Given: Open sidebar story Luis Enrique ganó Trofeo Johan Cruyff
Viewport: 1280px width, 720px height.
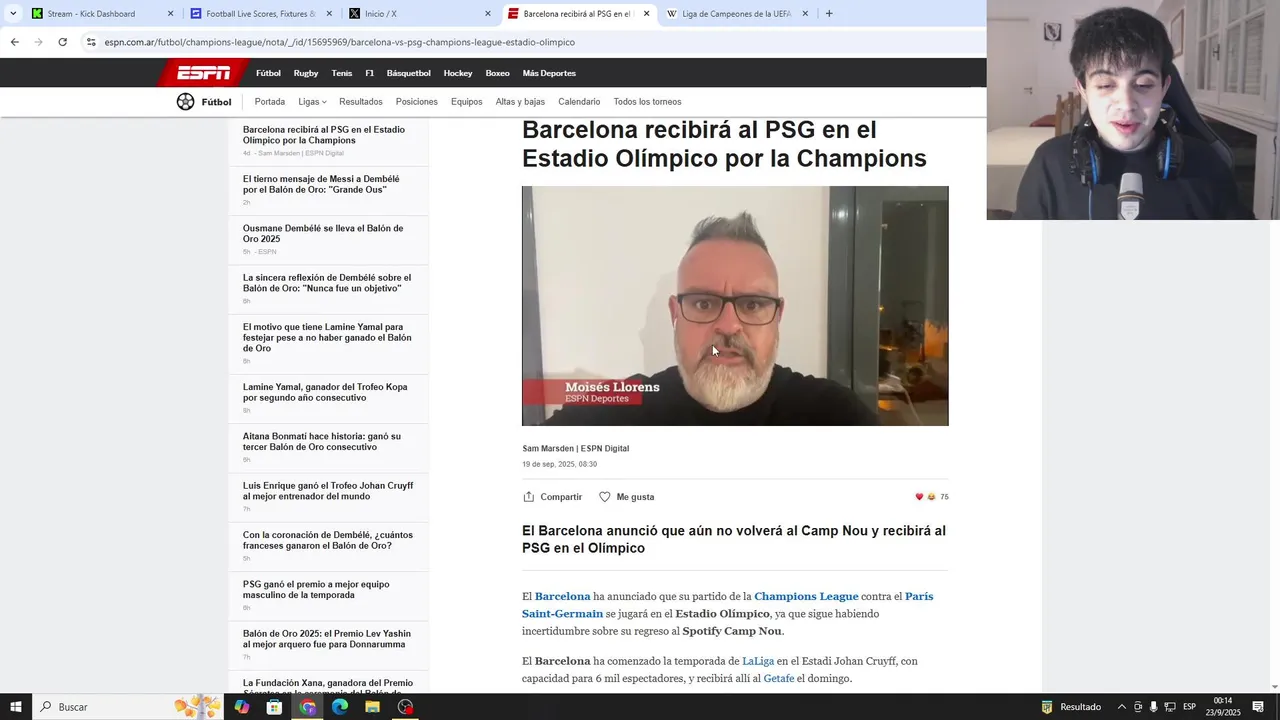Looking at the screenshot, I should point(328,491).
